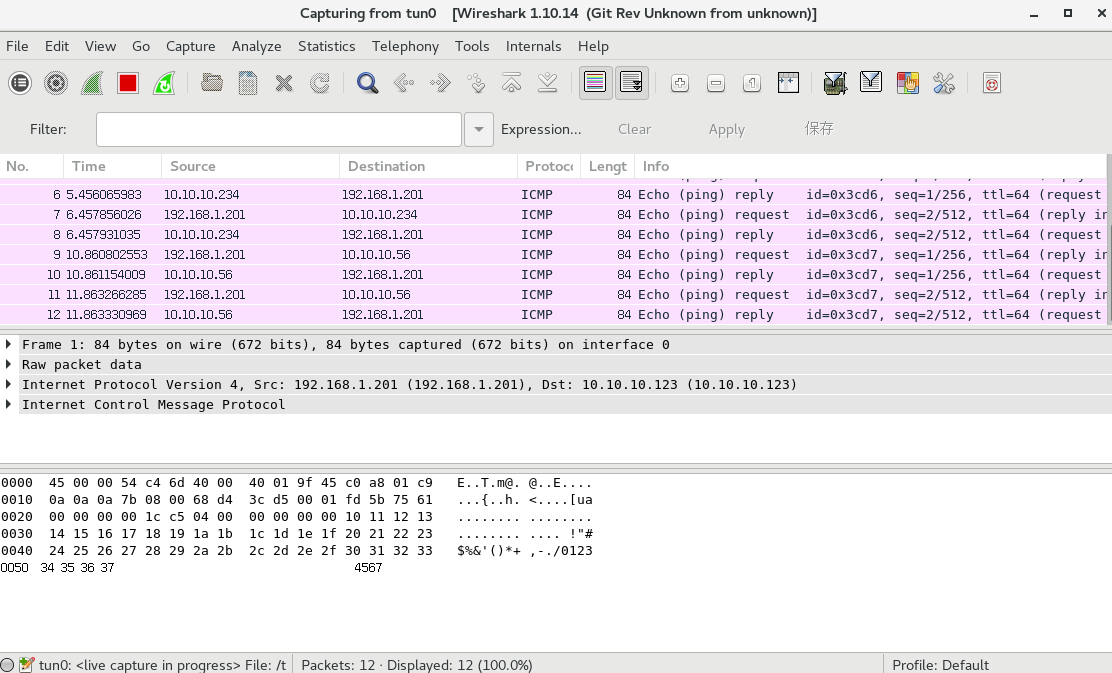Select packet 12 echo reply row
The width and height of the screenshot is (1112, 673).
(553, 314)
